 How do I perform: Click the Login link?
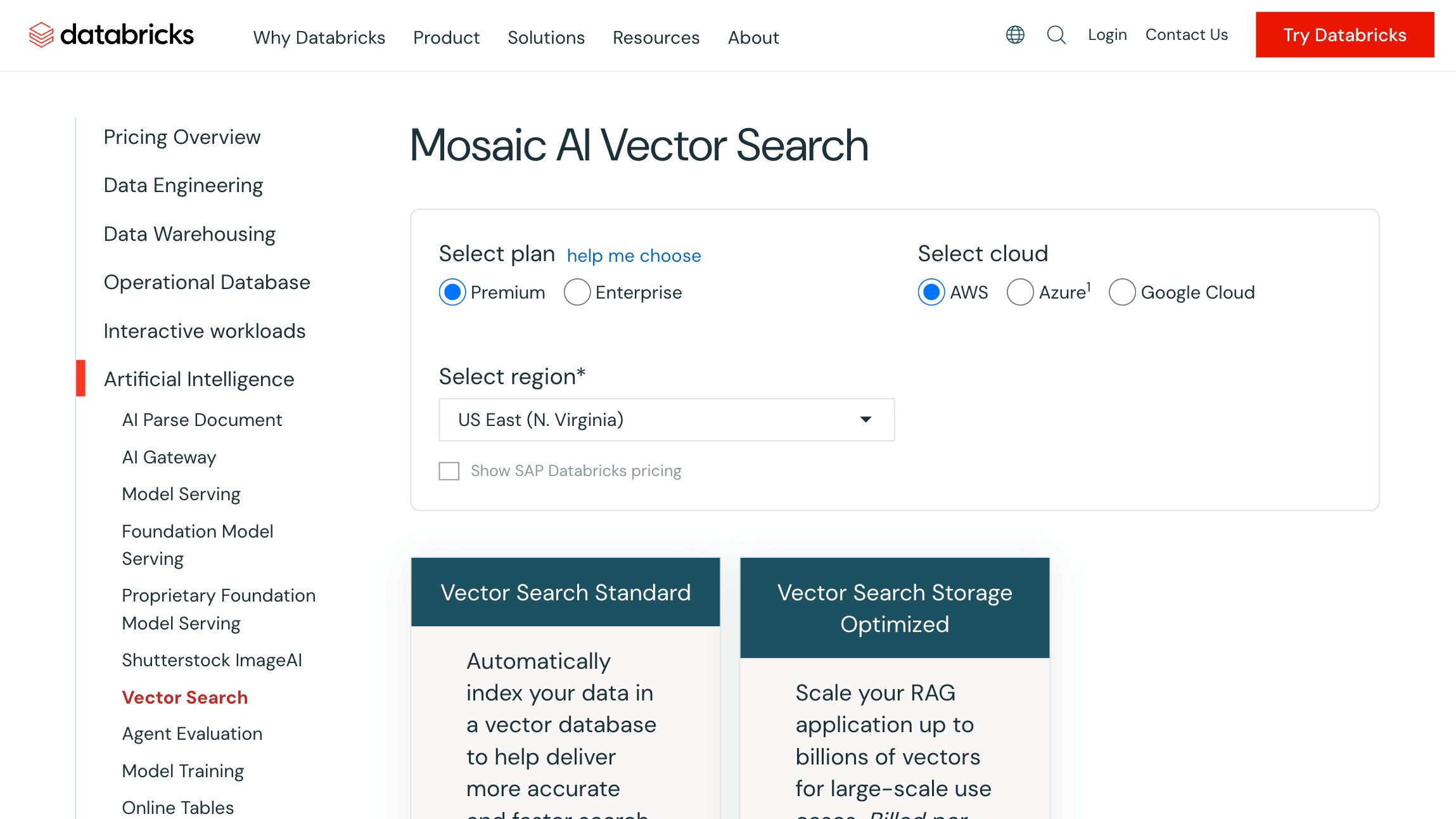tap(1107, 34)
